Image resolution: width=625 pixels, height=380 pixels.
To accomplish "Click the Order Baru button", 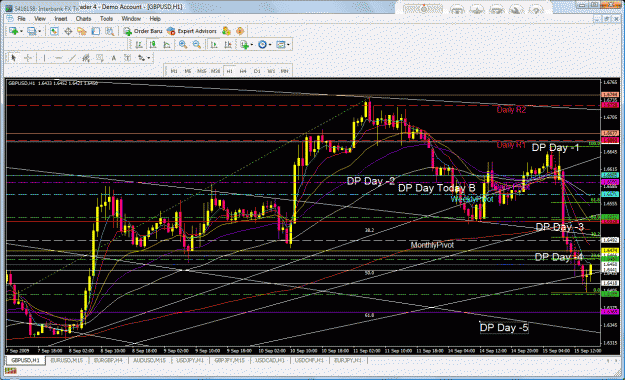I will click(x=143, y=31).
